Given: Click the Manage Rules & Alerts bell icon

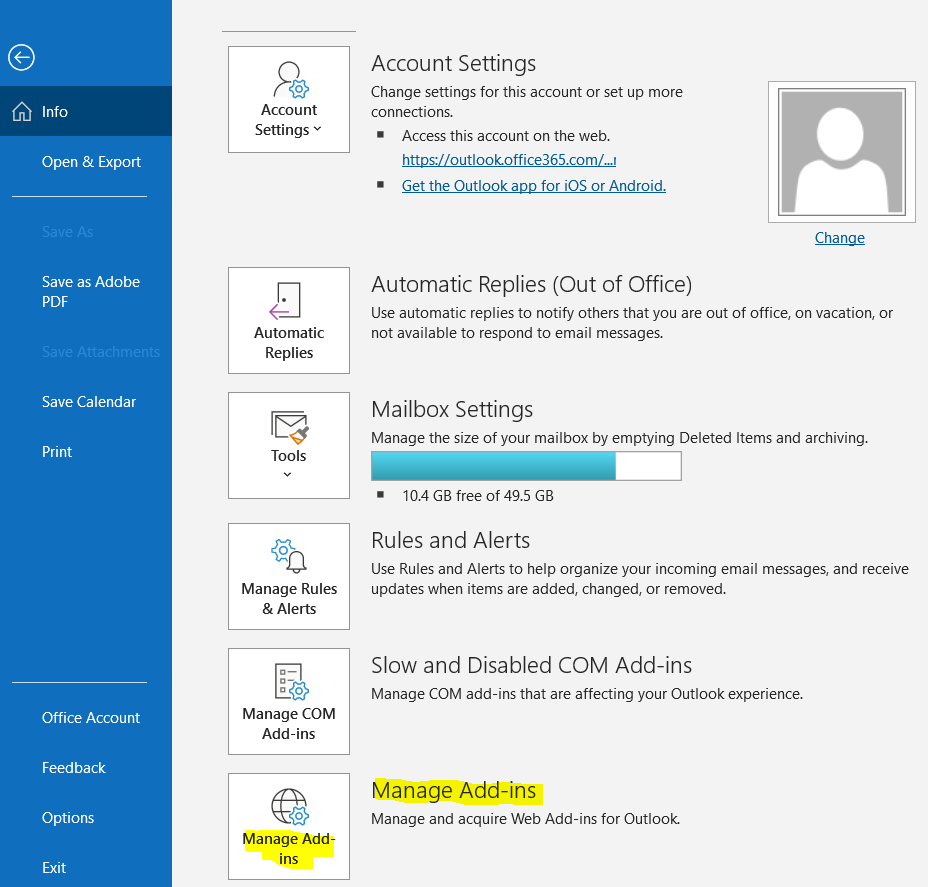Looking at the screenshot, I should (x=289, y=556).
